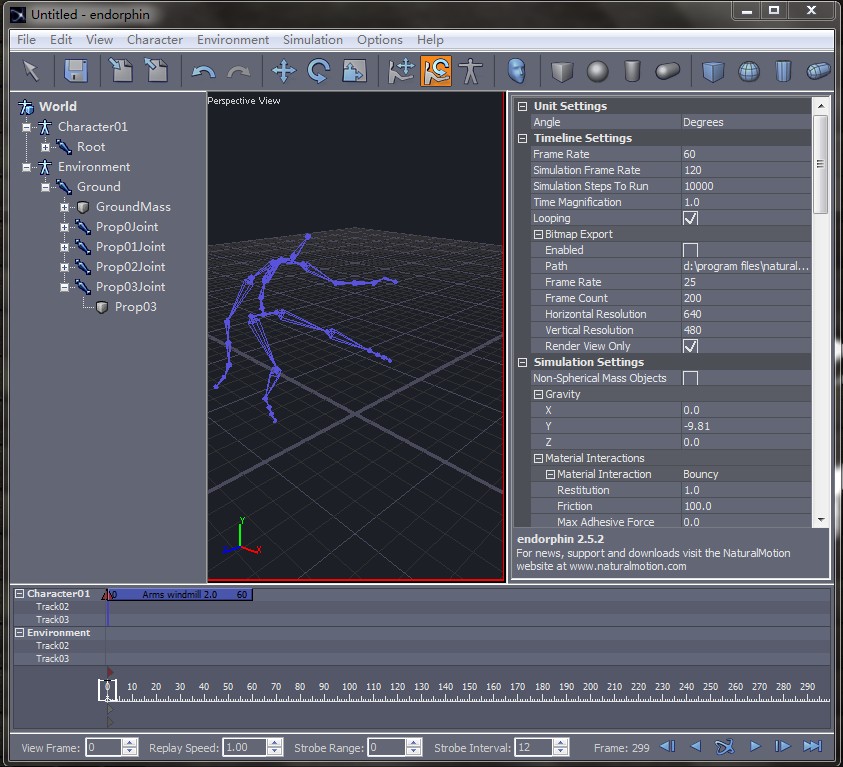Click the Save icon in the toolbar

(x=76, y=71)
